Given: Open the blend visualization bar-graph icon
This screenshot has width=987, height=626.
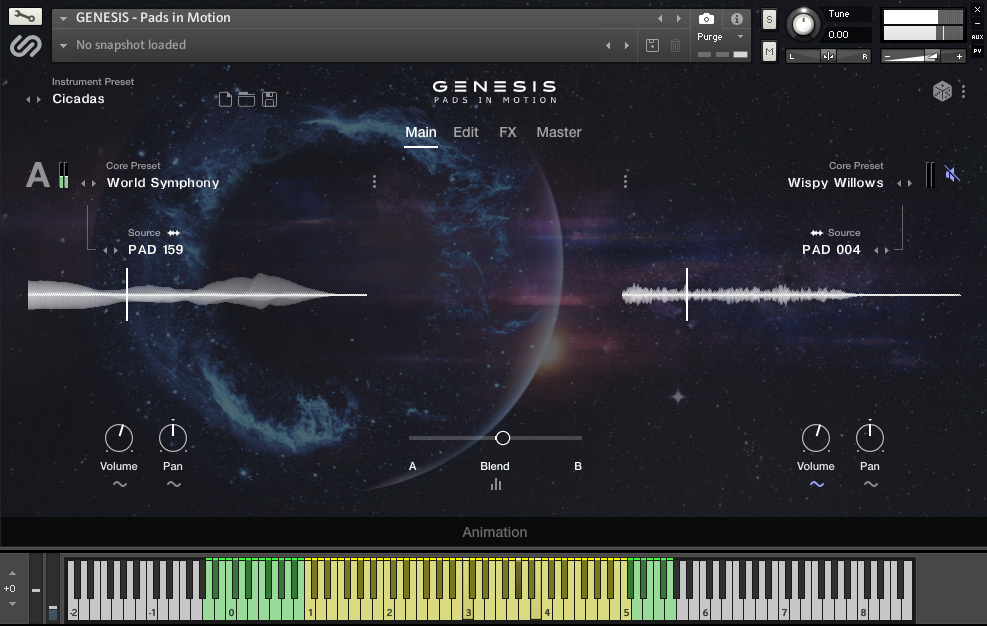Looking at the screenshot, I should (x=495, y=486).
